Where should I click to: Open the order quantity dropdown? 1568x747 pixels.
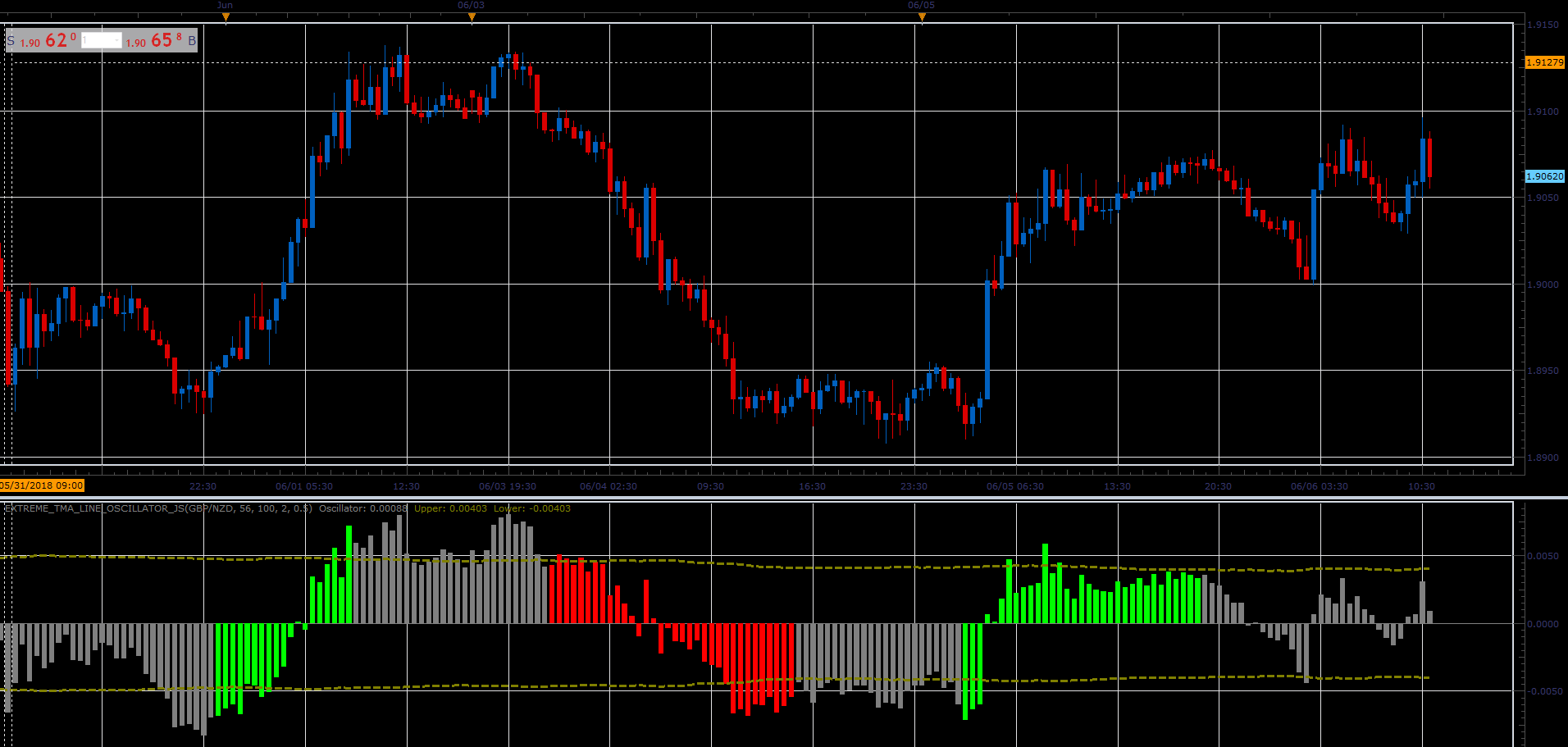pos(102,40)
